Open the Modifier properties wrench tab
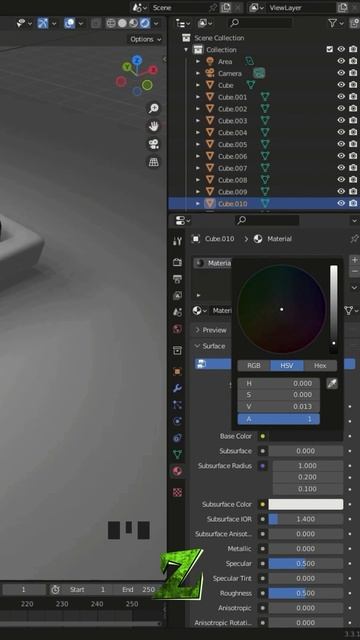The image size is (360, 640). (177, 388)
